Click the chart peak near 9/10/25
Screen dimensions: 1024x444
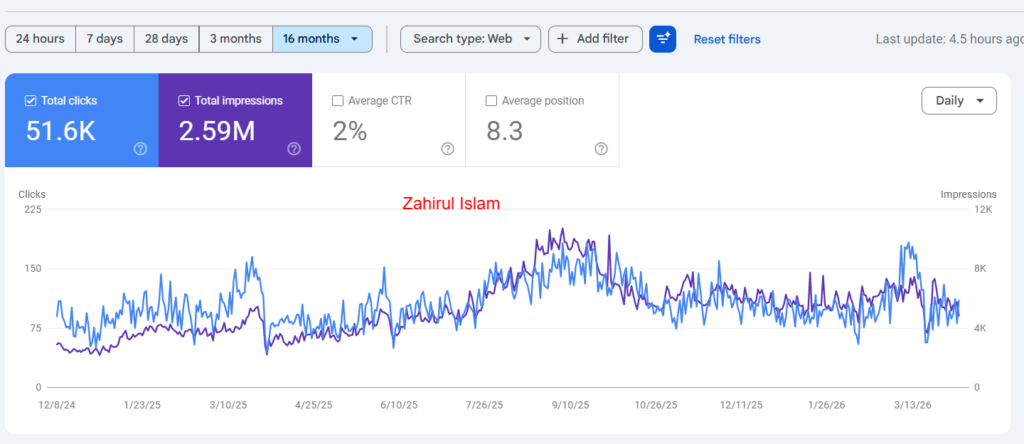[562, 229]
